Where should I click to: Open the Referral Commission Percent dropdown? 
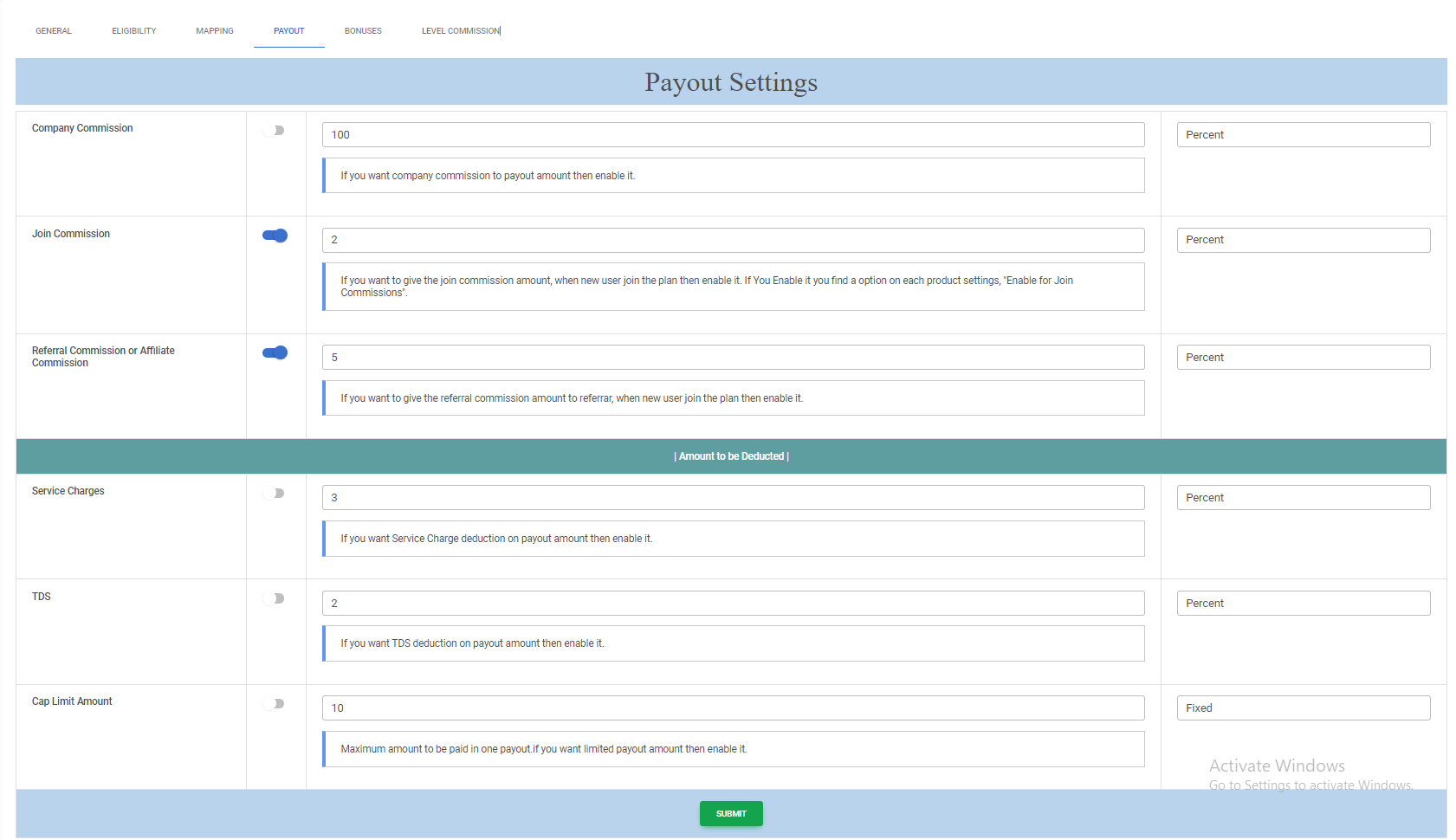click(1303, 357)
